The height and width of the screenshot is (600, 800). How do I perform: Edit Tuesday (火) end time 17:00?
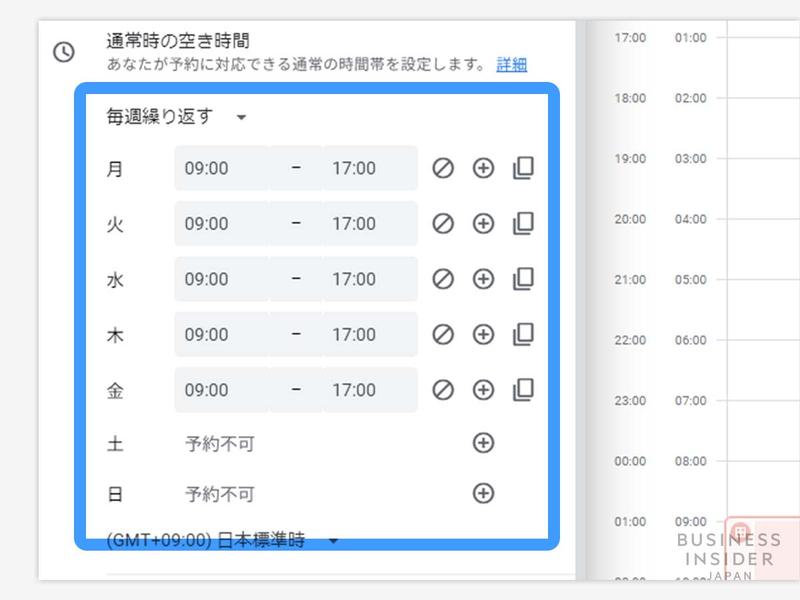click(x=370, y=223)
